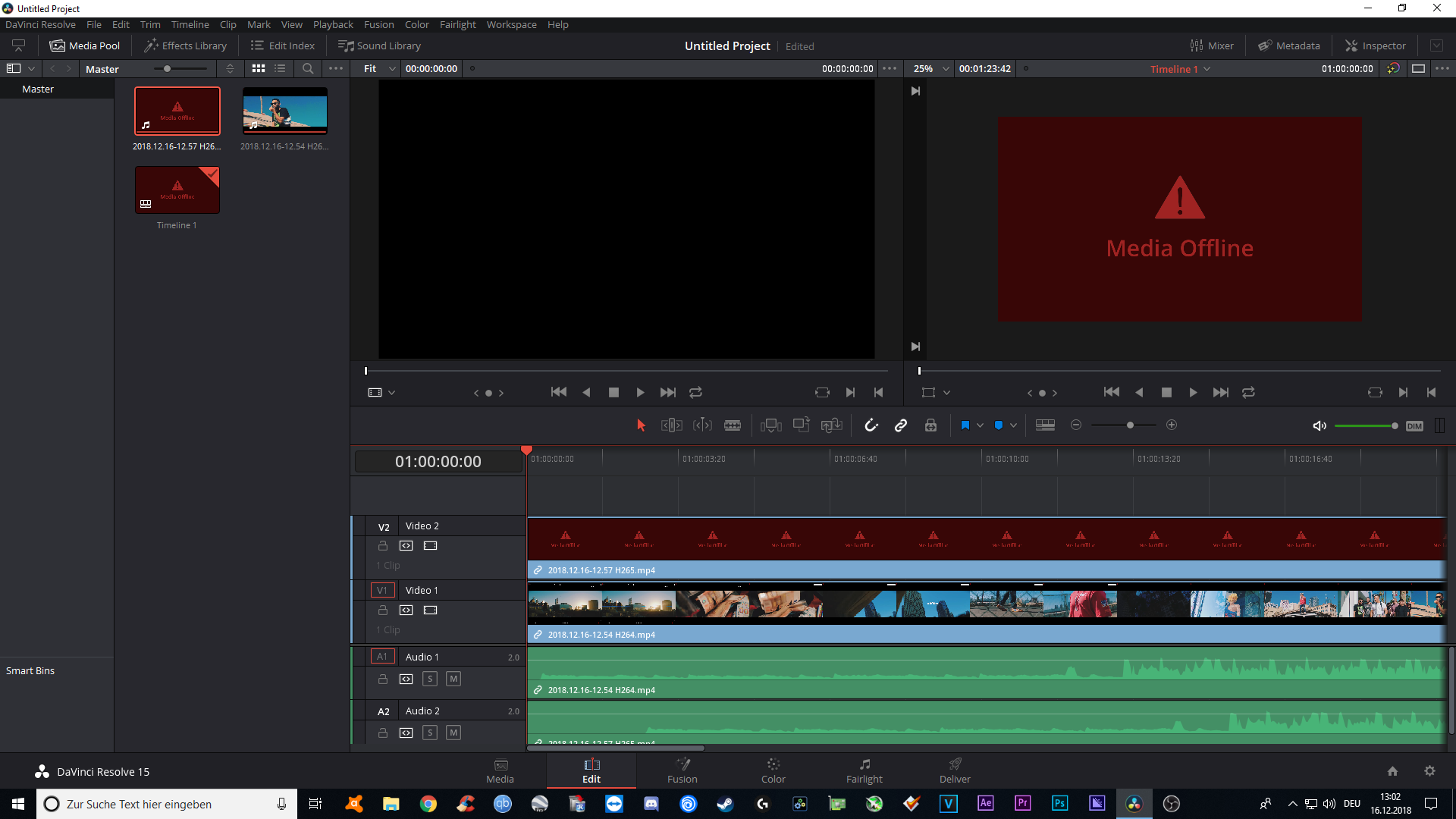Play the timeline viewer

coord(1193,392)
